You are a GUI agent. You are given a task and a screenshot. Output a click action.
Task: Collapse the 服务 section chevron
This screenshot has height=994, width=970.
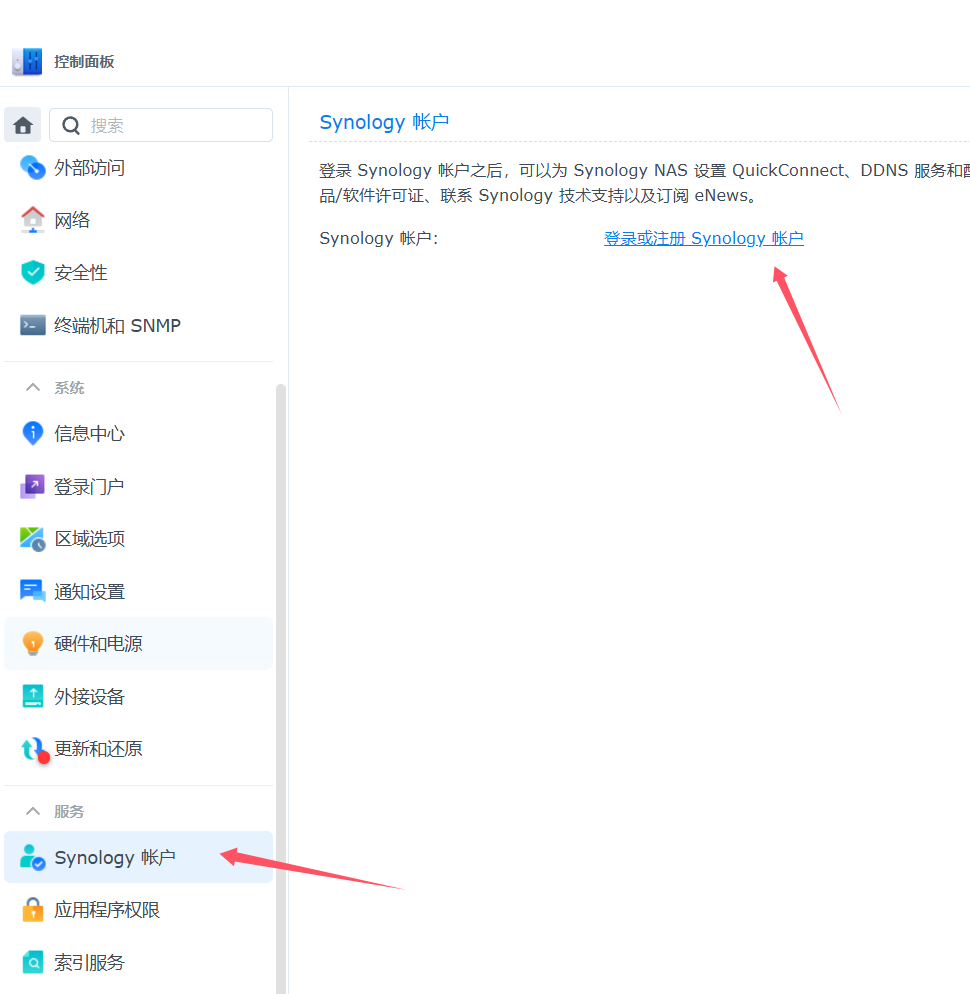33,811
